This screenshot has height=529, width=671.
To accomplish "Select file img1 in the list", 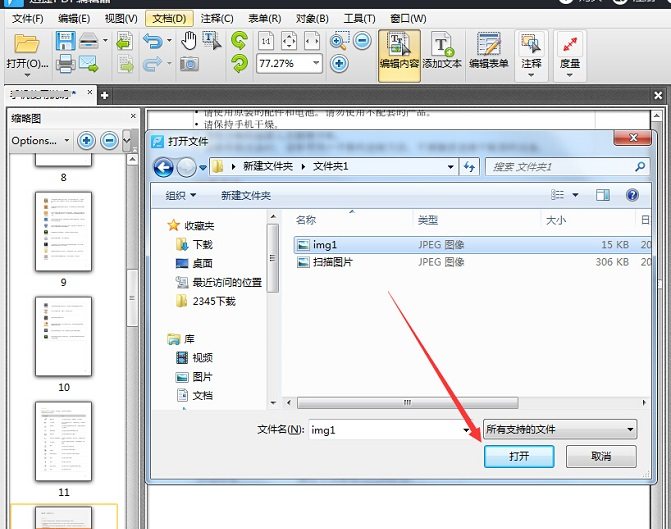I will click(472, 245).
